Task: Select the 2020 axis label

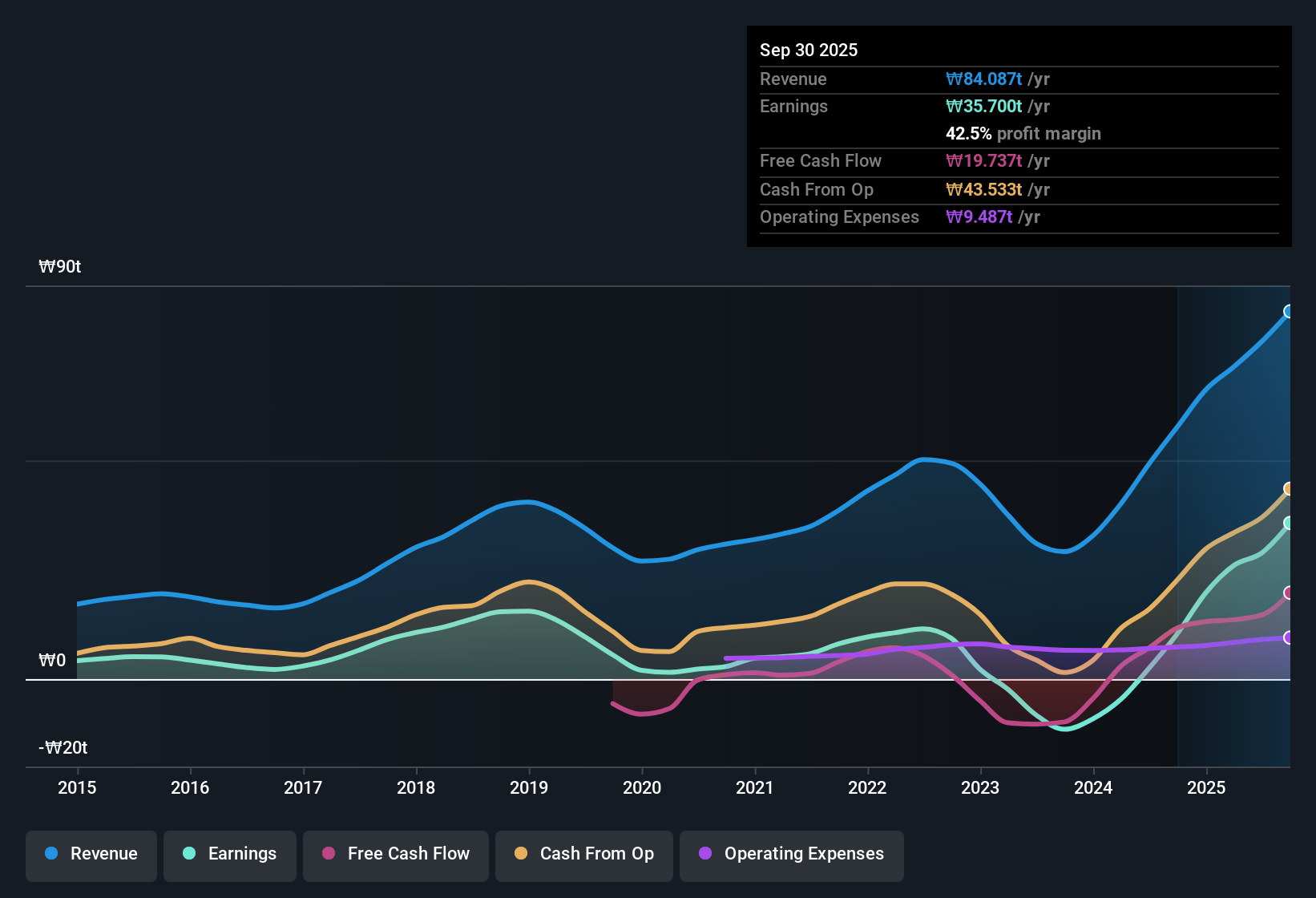Action: click(x=642, y=788)
